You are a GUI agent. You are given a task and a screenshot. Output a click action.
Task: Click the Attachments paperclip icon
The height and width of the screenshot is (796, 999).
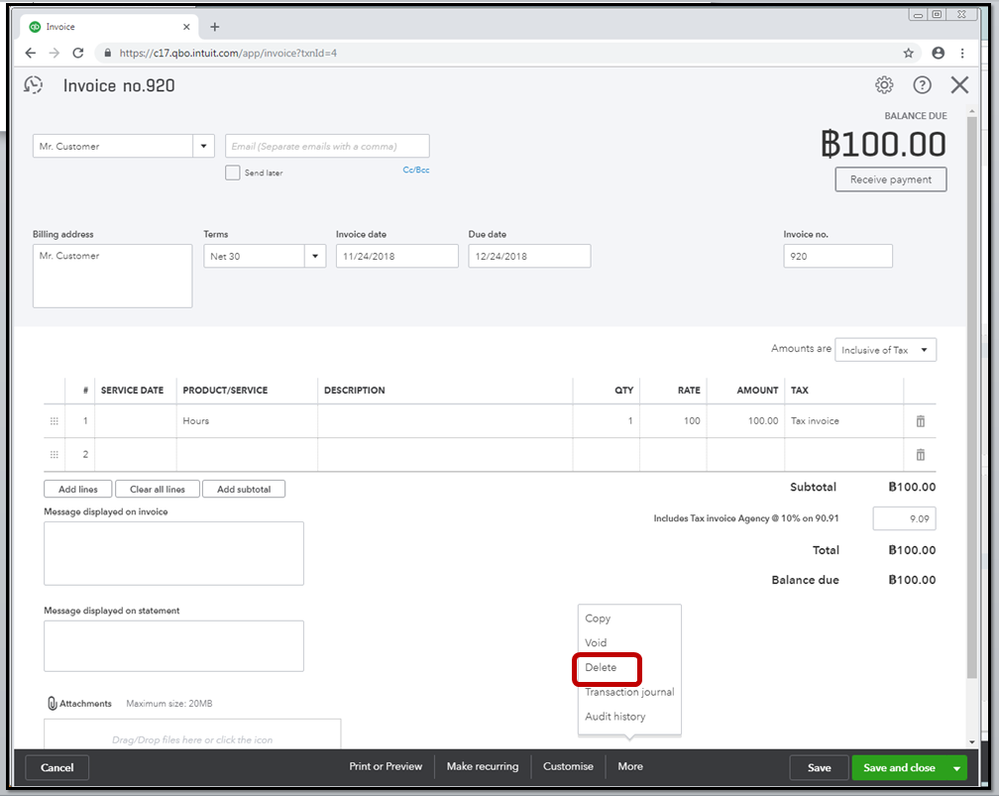tap(52, 704)
